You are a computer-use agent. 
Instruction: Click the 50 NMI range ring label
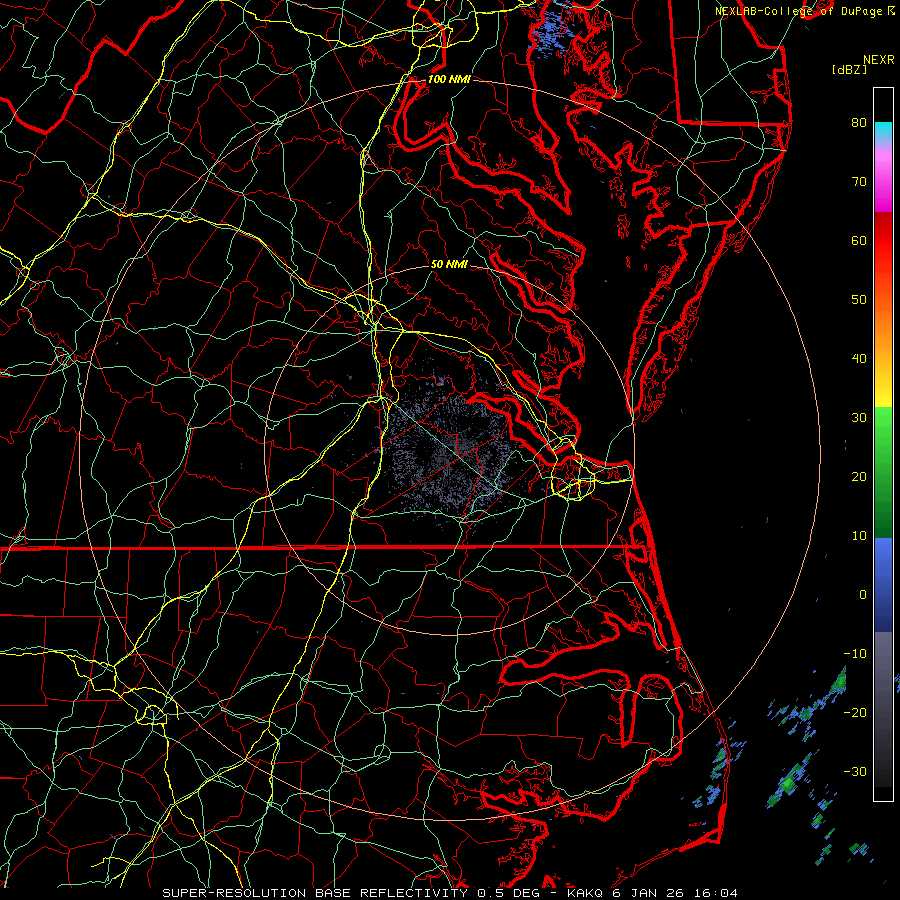(x=449, y=264)
